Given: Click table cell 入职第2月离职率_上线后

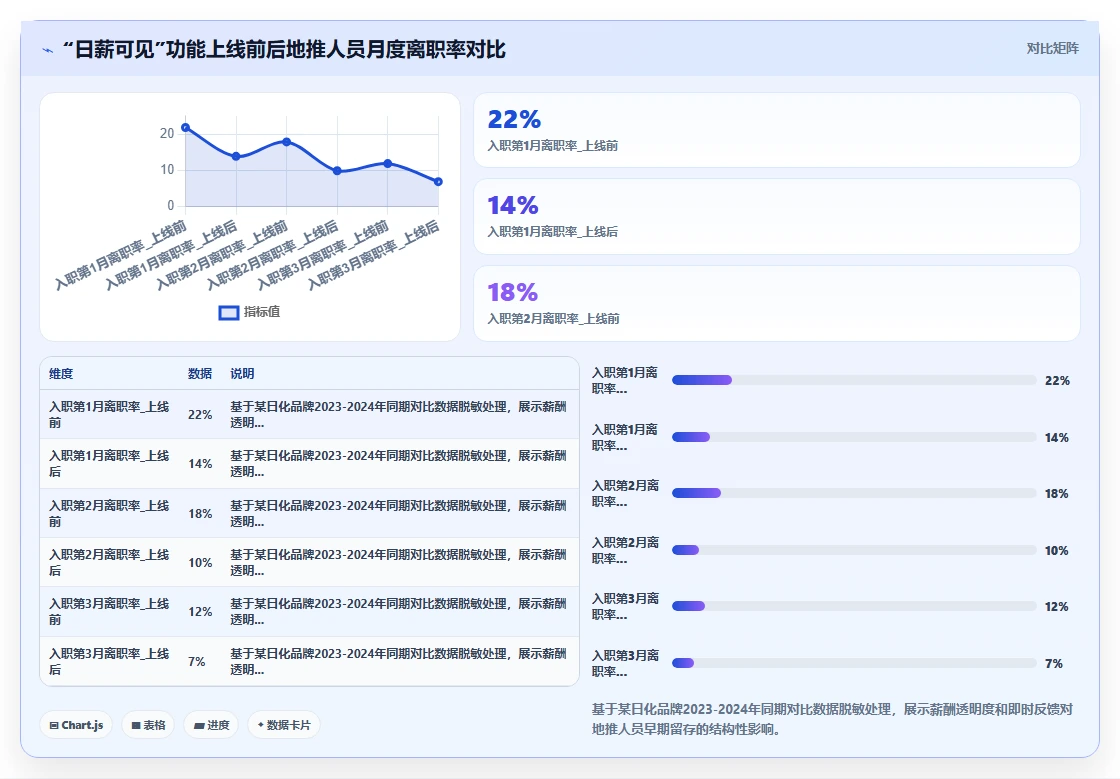Looking at the screenshot, I should click(109, 563).
